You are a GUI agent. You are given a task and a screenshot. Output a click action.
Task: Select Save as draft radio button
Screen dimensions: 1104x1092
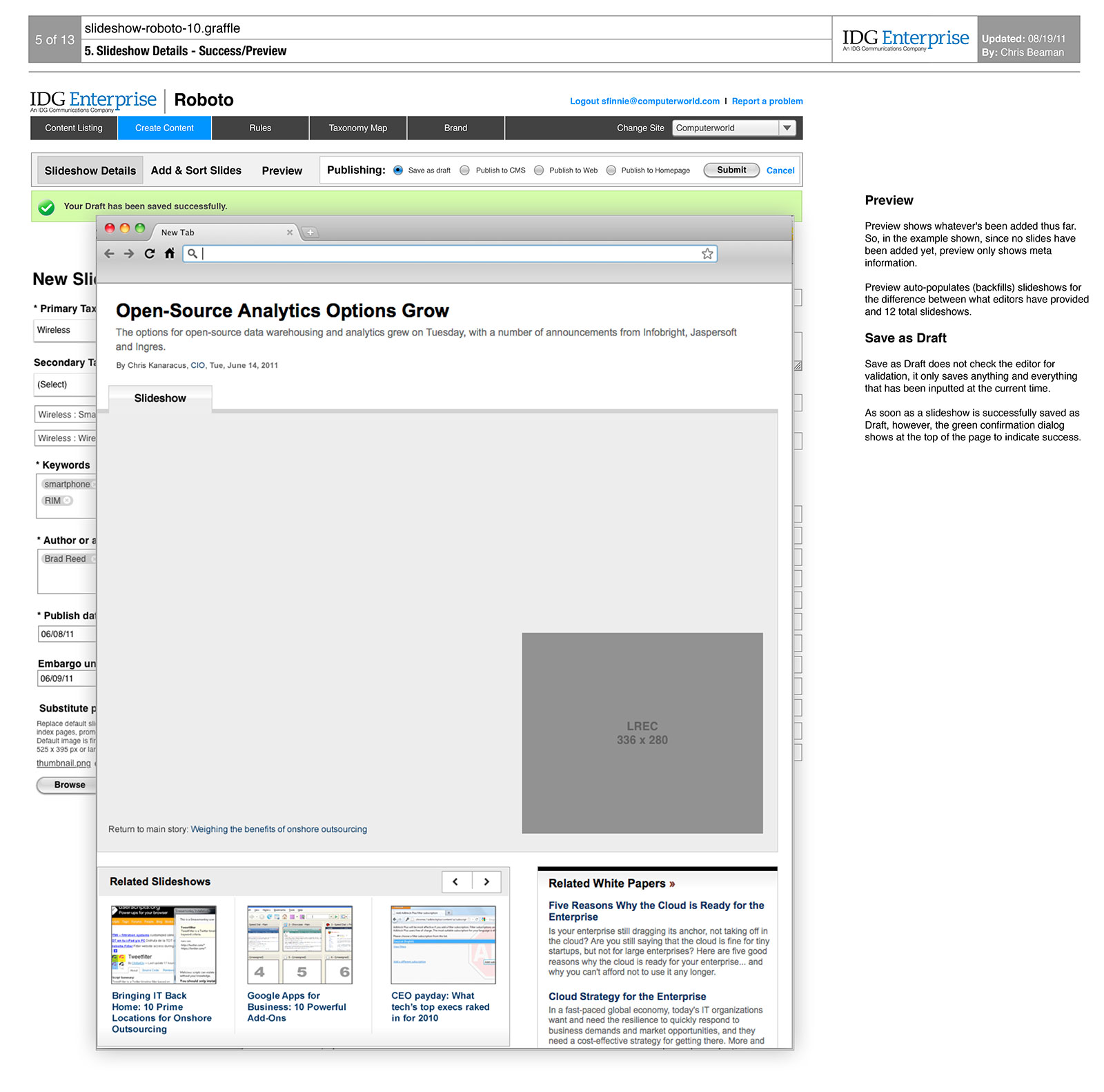[398, 170]
